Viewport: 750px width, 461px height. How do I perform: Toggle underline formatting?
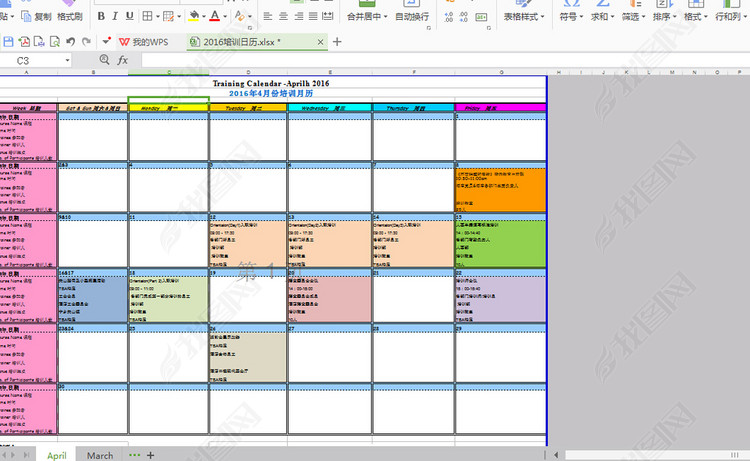(131, 16)
